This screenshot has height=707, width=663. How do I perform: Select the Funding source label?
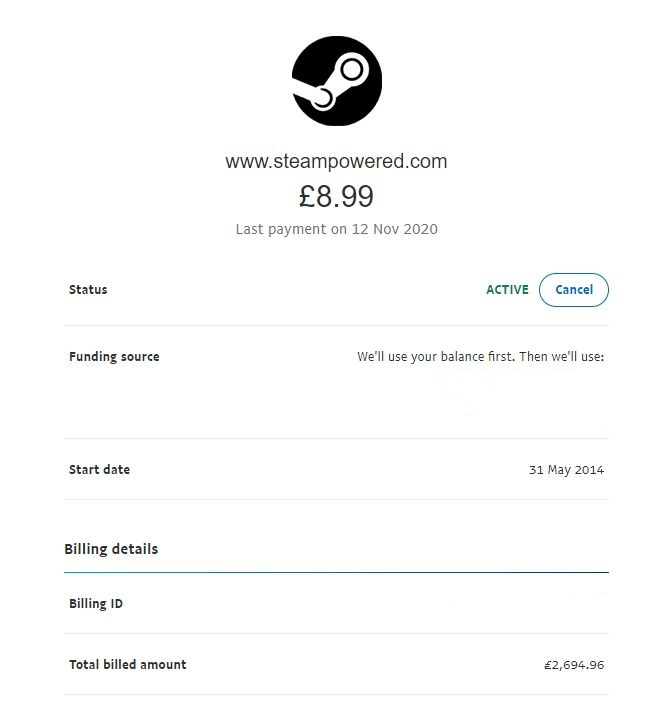(114, 357)
